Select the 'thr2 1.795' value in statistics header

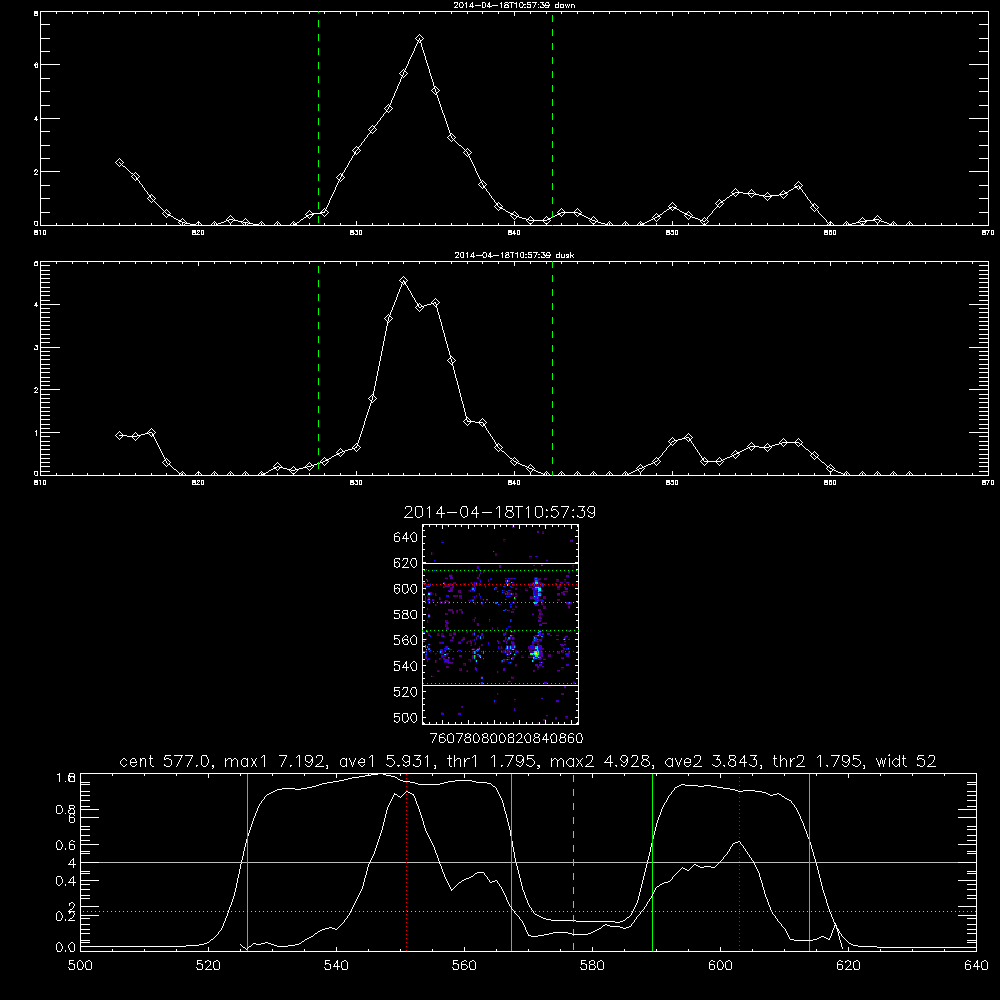[x=817, y=761]
